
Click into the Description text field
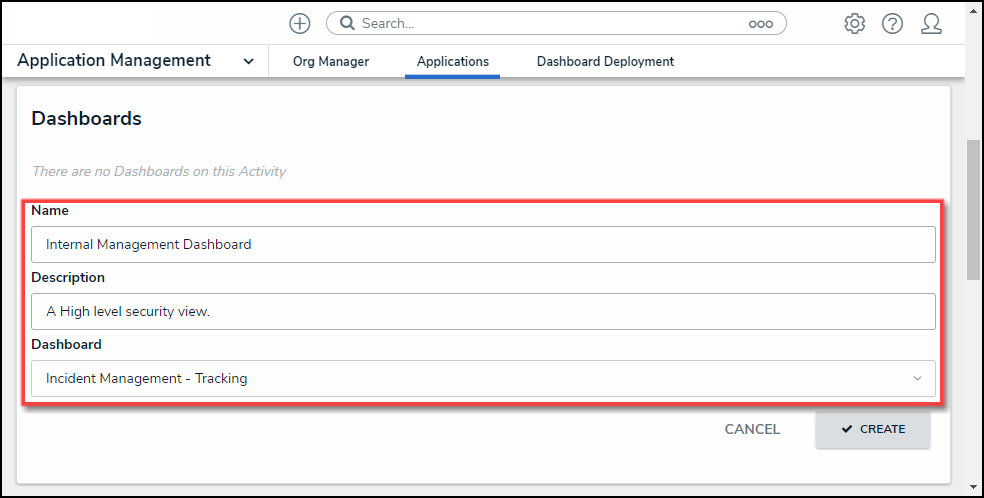pos(483,311)
